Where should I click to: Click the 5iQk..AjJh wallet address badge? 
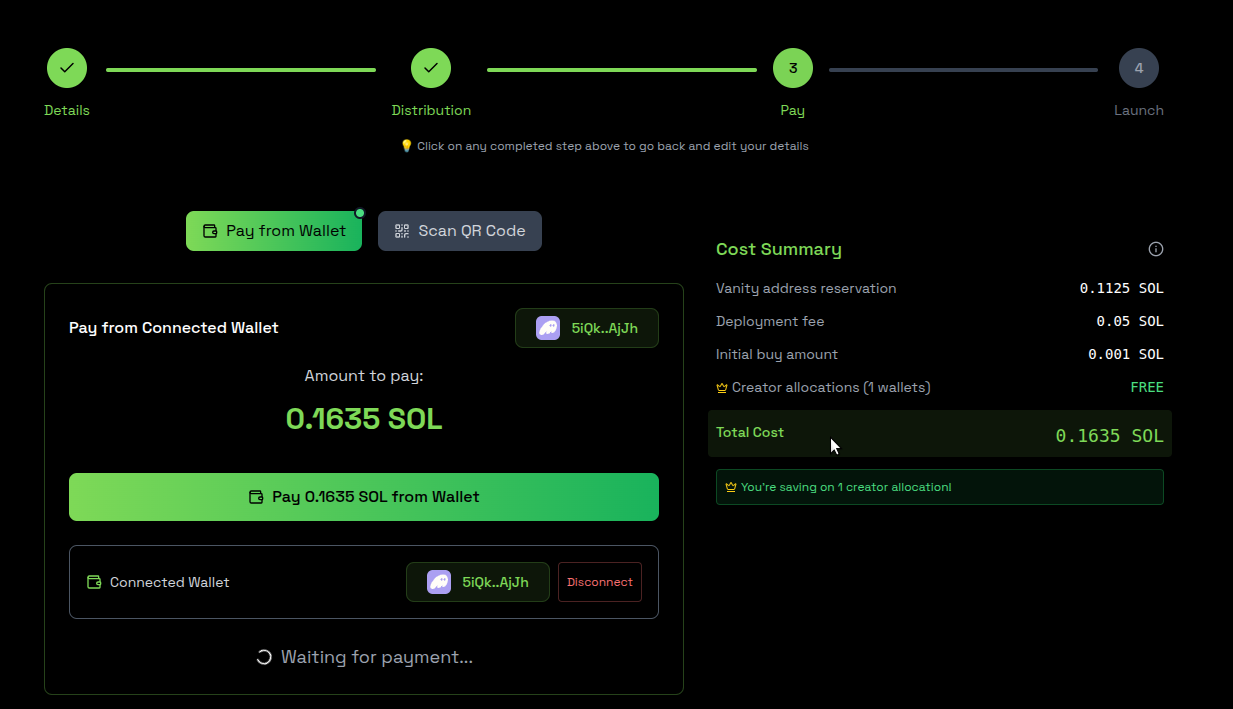tap(586, 327)
